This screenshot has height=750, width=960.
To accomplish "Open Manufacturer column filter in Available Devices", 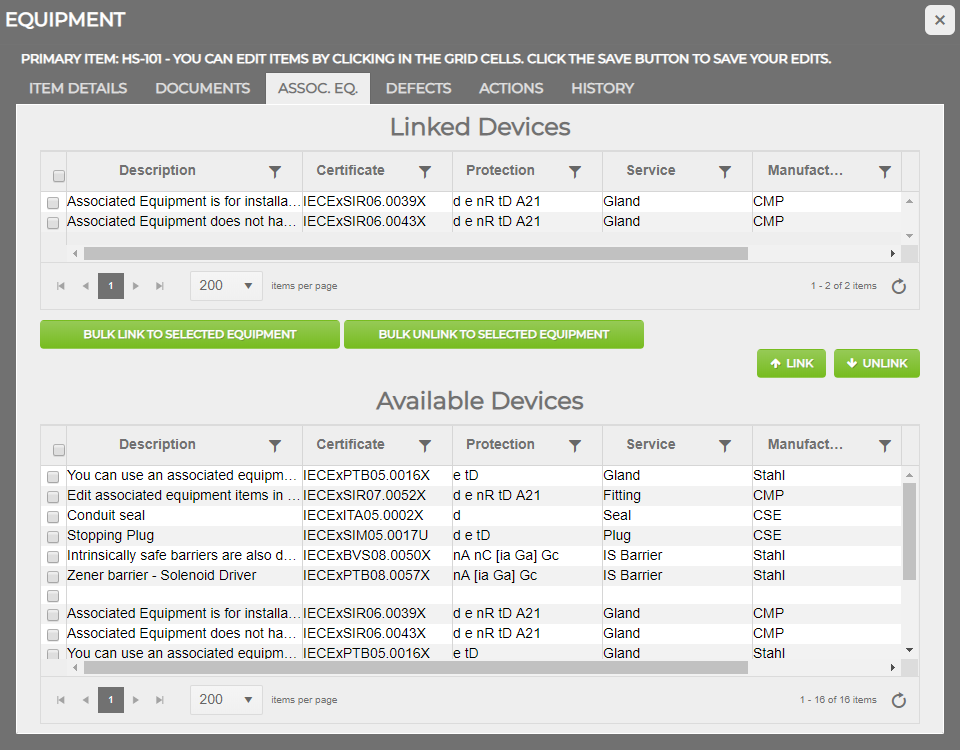I will pos(885,446).
